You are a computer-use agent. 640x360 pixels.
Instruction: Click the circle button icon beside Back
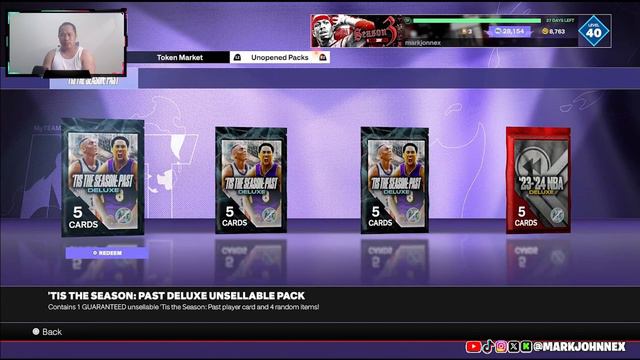(x=36, y=331)
